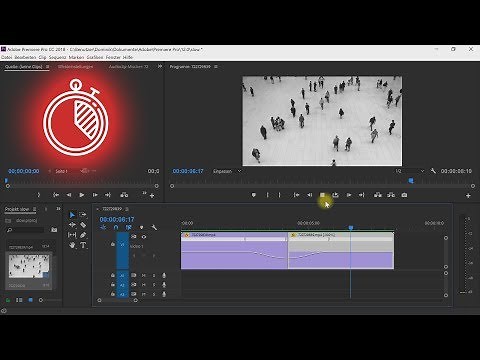This screenshot has height=360, width=480.
Task: Select the Type tool
Action: pos(83,245)
